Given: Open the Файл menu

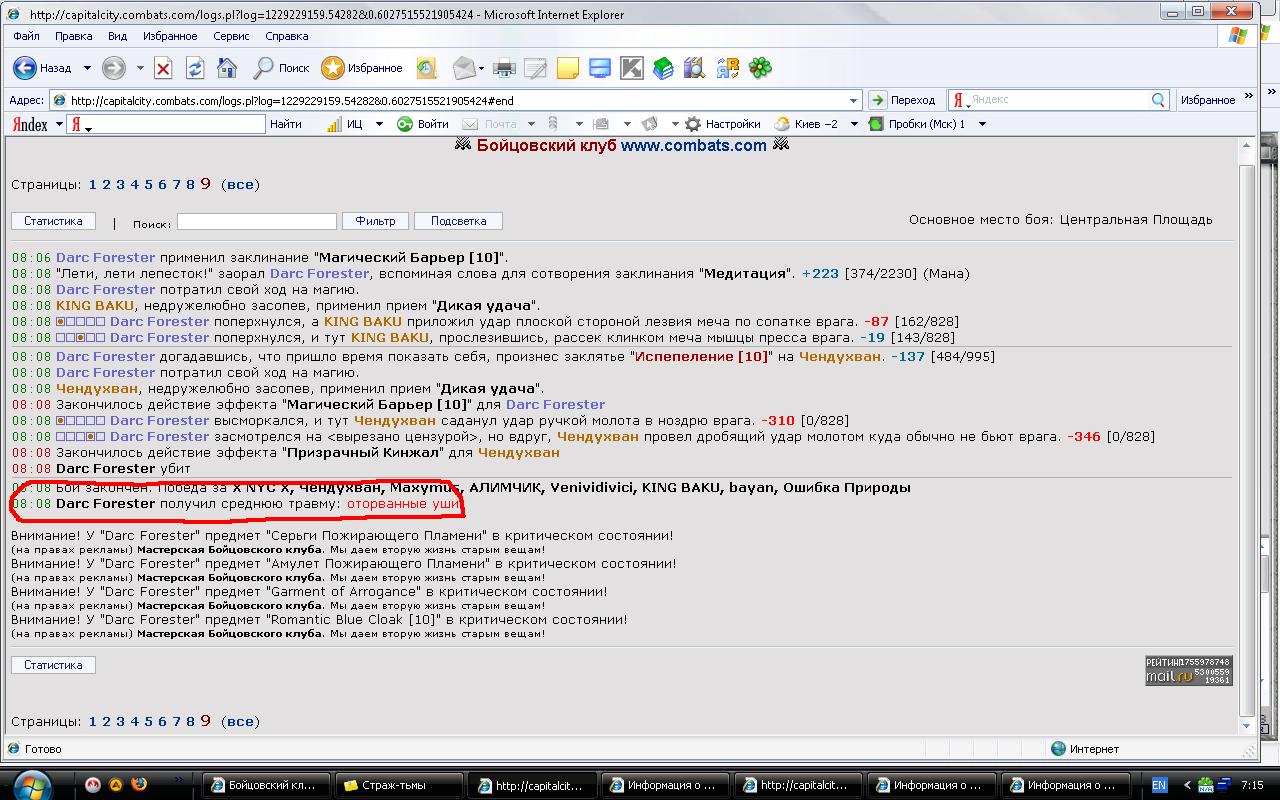Looking at the screenshot, I should [27, 36].
